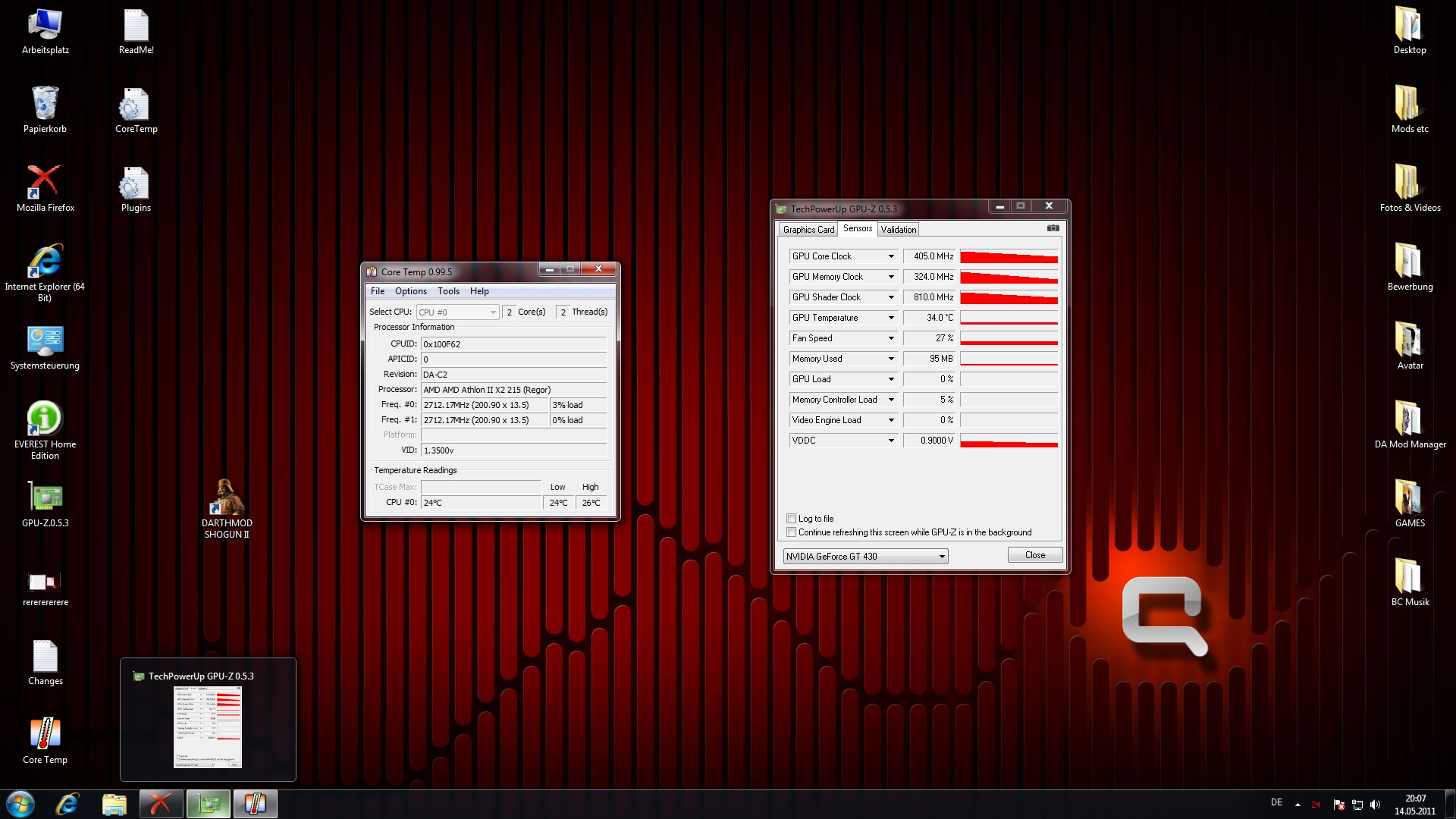This screenshot has width=1456, height=819.
Task: Open the DA Mod Manager folder
Action: coord(1409,419)
